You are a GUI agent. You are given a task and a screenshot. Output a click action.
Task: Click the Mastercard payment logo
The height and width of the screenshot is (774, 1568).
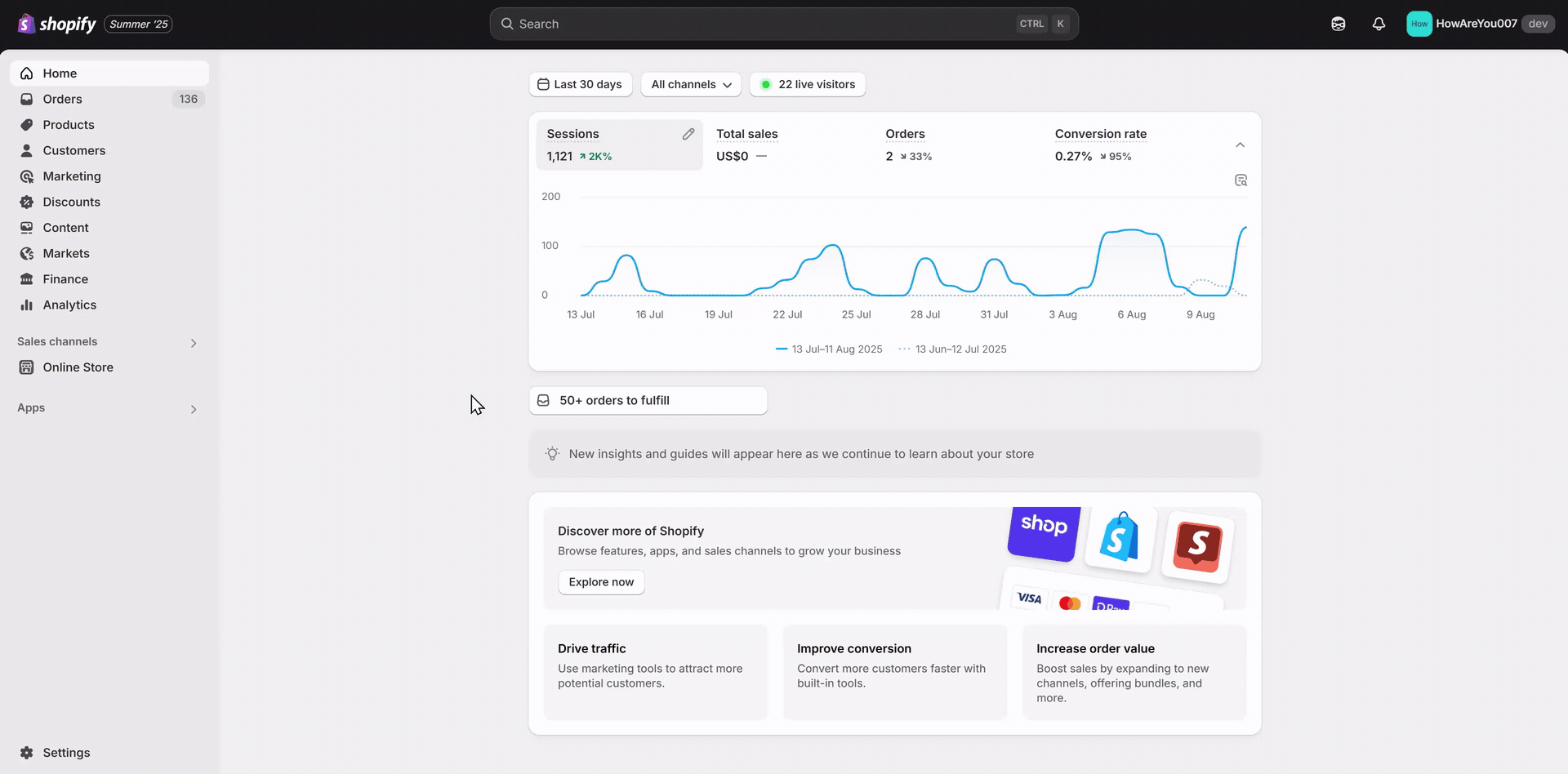pyautogui.click(x=1070, y=603)
